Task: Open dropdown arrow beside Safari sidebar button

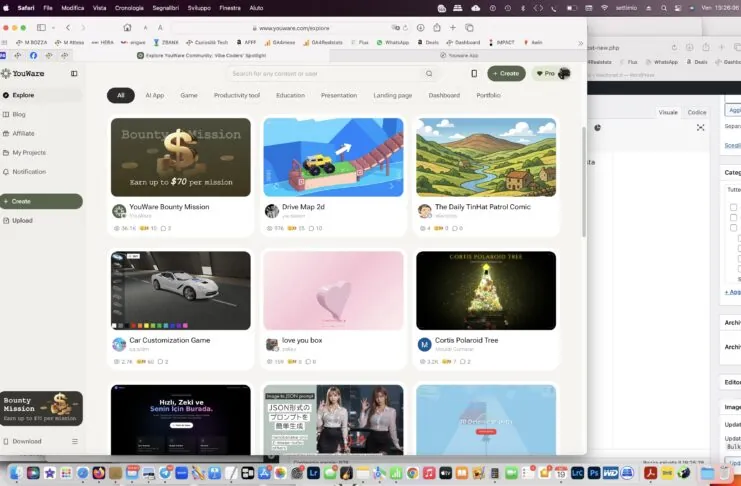Action: 53,28
